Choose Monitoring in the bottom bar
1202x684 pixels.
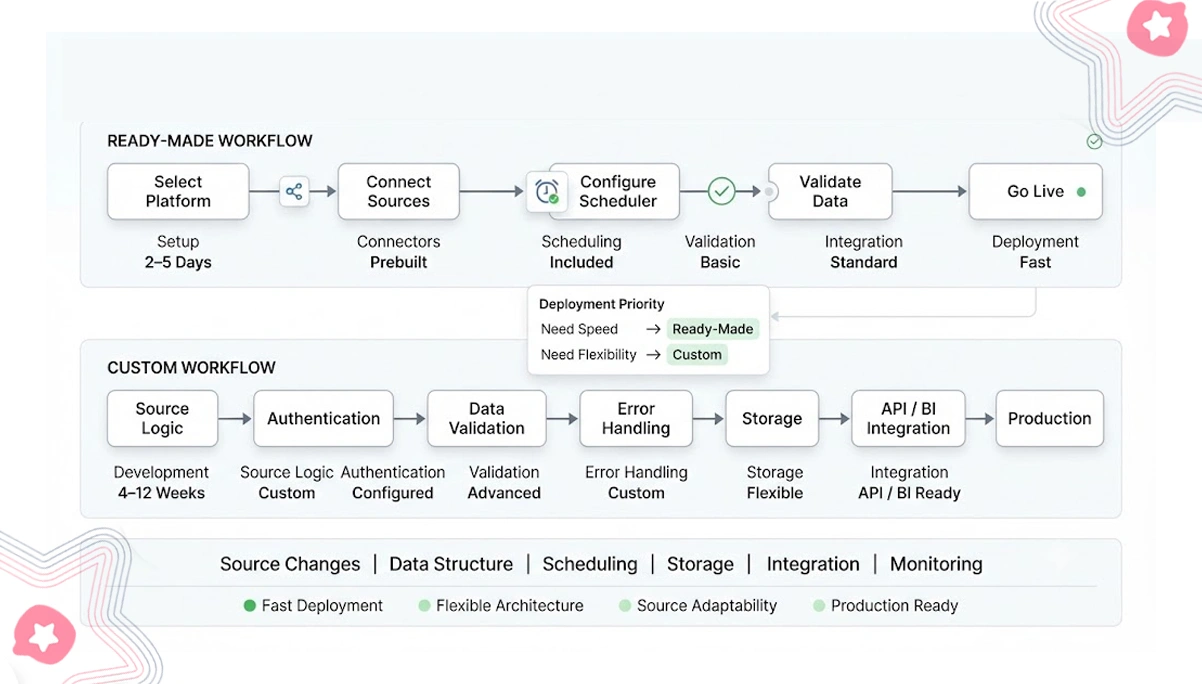click(936, 564)
